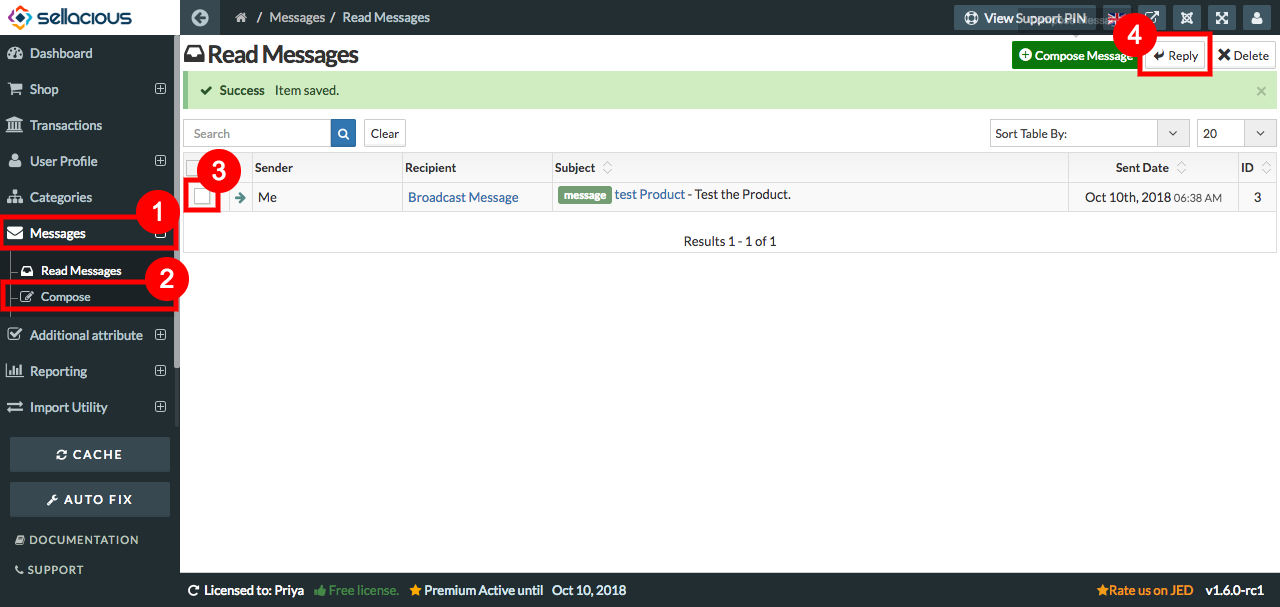Image resolution: width=1280 pixels, height=607 pixels.
Task: Click the Shop cart icon
Action: 15,89
